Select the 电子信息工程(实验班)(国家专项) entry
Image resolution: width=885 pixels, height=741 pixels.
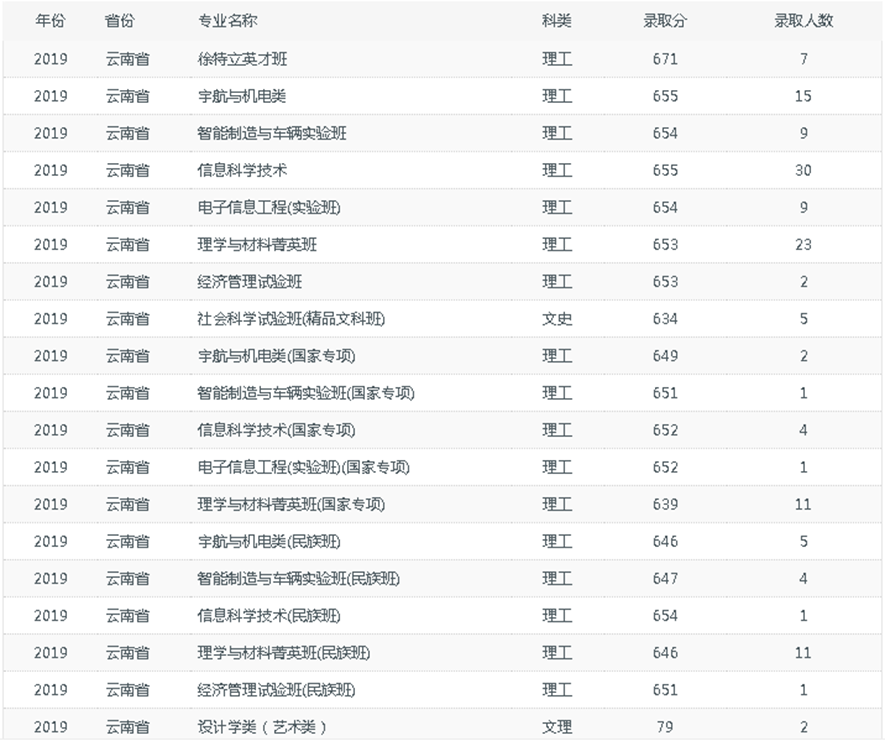304,467
